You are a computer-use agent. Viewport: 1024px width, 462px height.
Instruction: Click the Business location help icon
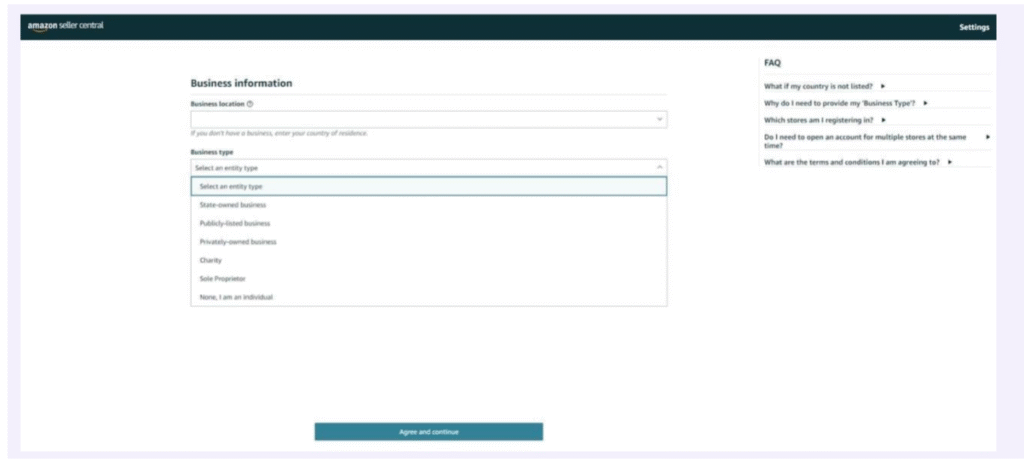(250, 103)
